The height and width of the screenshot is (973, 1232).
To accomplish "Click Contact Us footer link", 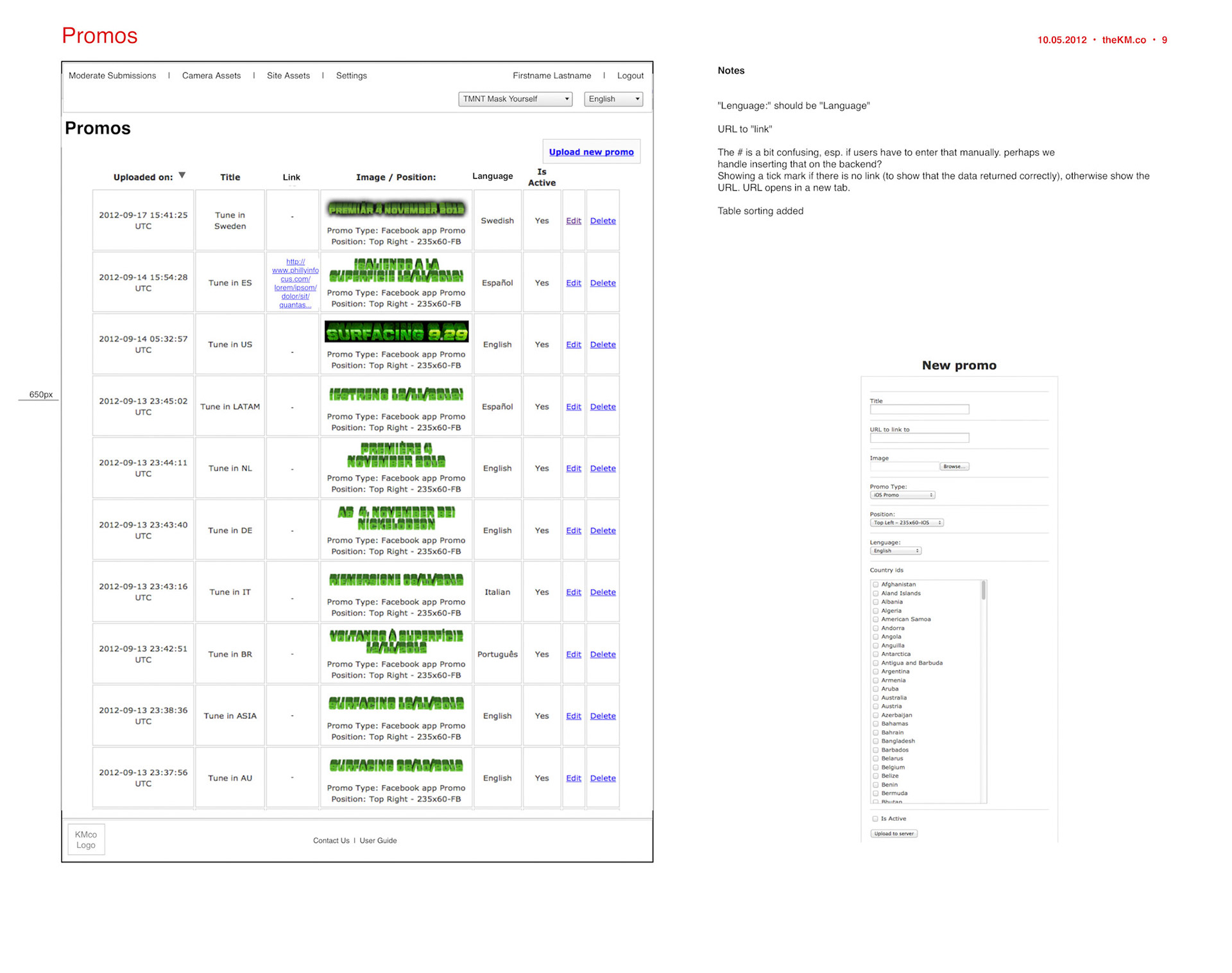I will (331, 841).
